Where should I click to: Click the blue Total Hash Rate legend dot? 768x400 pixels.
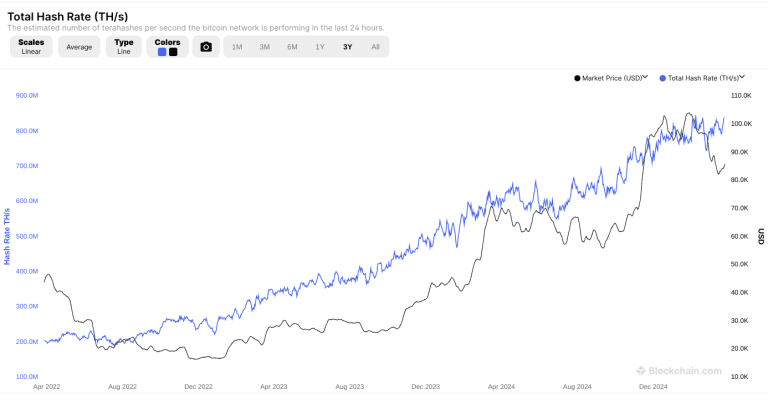pos(662,77)
